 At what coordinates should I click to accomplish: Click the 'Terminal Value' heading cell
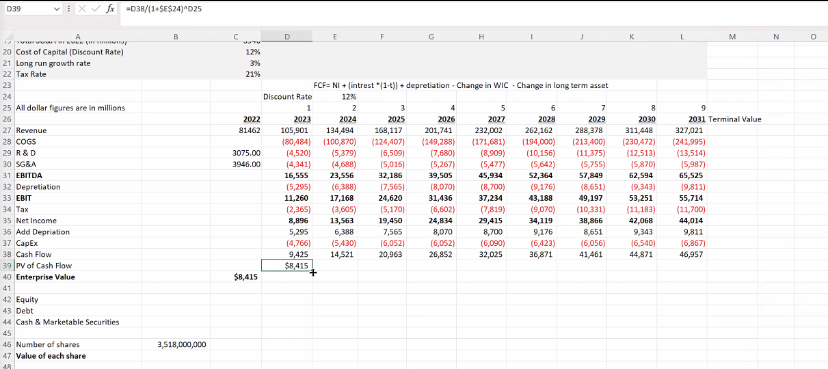(x=732, y=119)
